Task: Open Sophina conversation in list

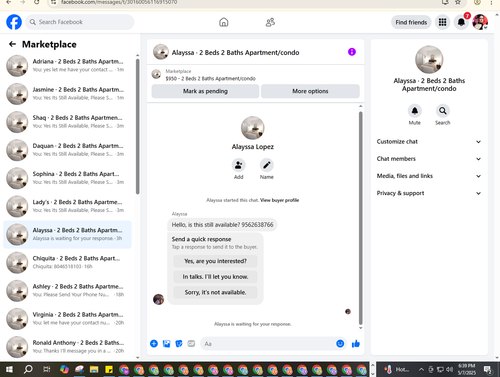Action: [67, 178]
